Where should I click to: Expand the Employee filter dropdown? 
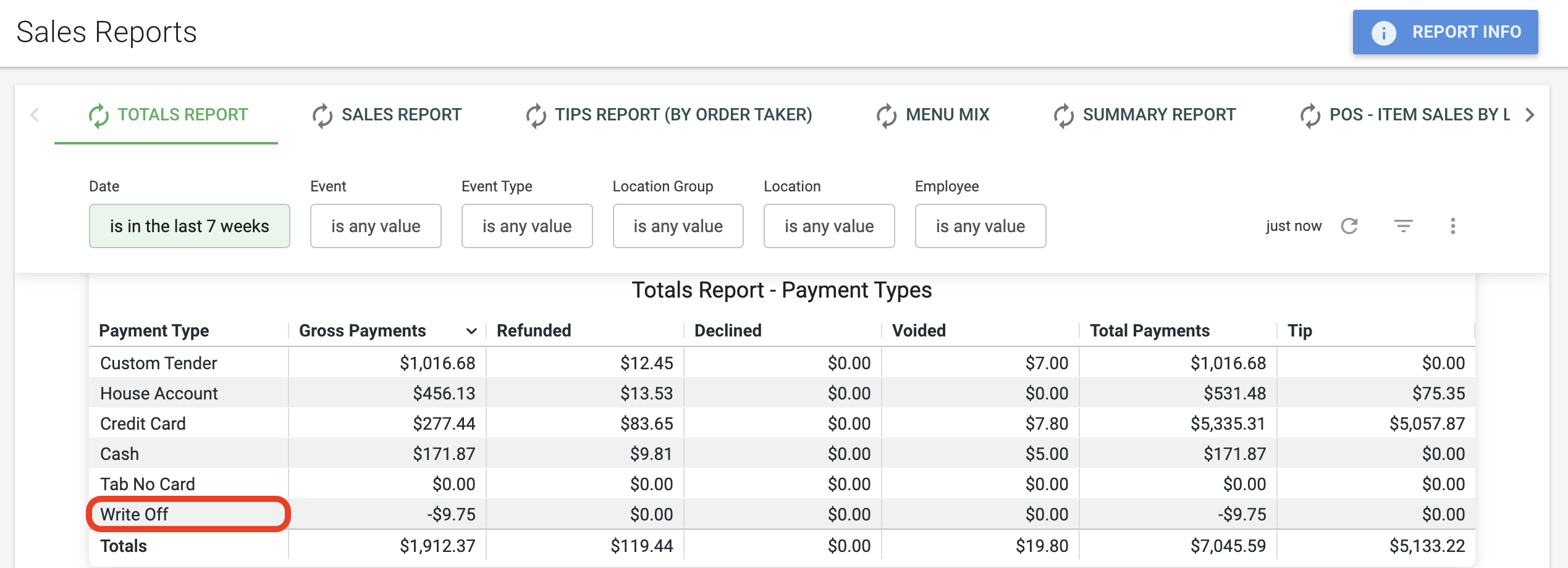pyautogui.click(x=980, y=226)
